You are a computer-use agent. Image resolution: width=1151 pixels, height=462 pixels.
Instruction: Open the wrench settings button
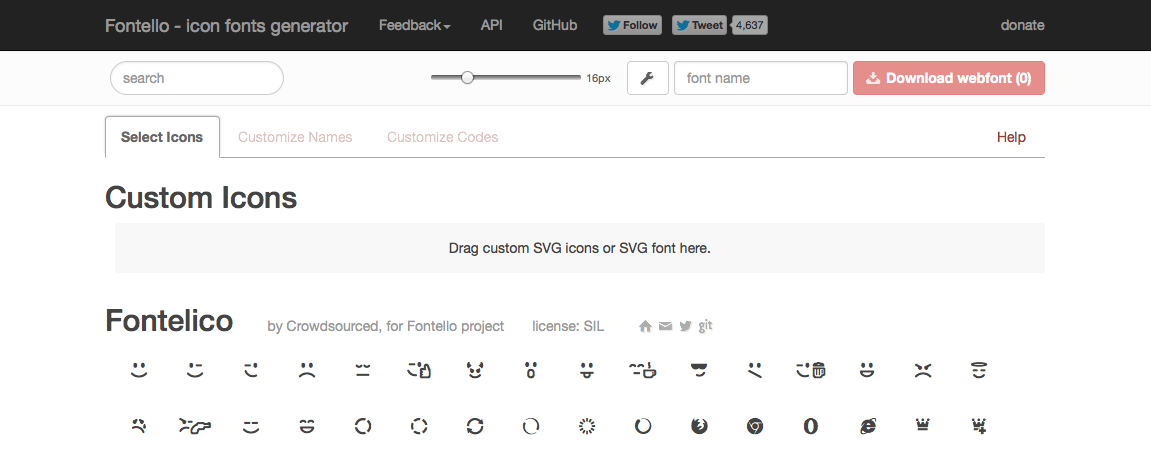[647, 78]
